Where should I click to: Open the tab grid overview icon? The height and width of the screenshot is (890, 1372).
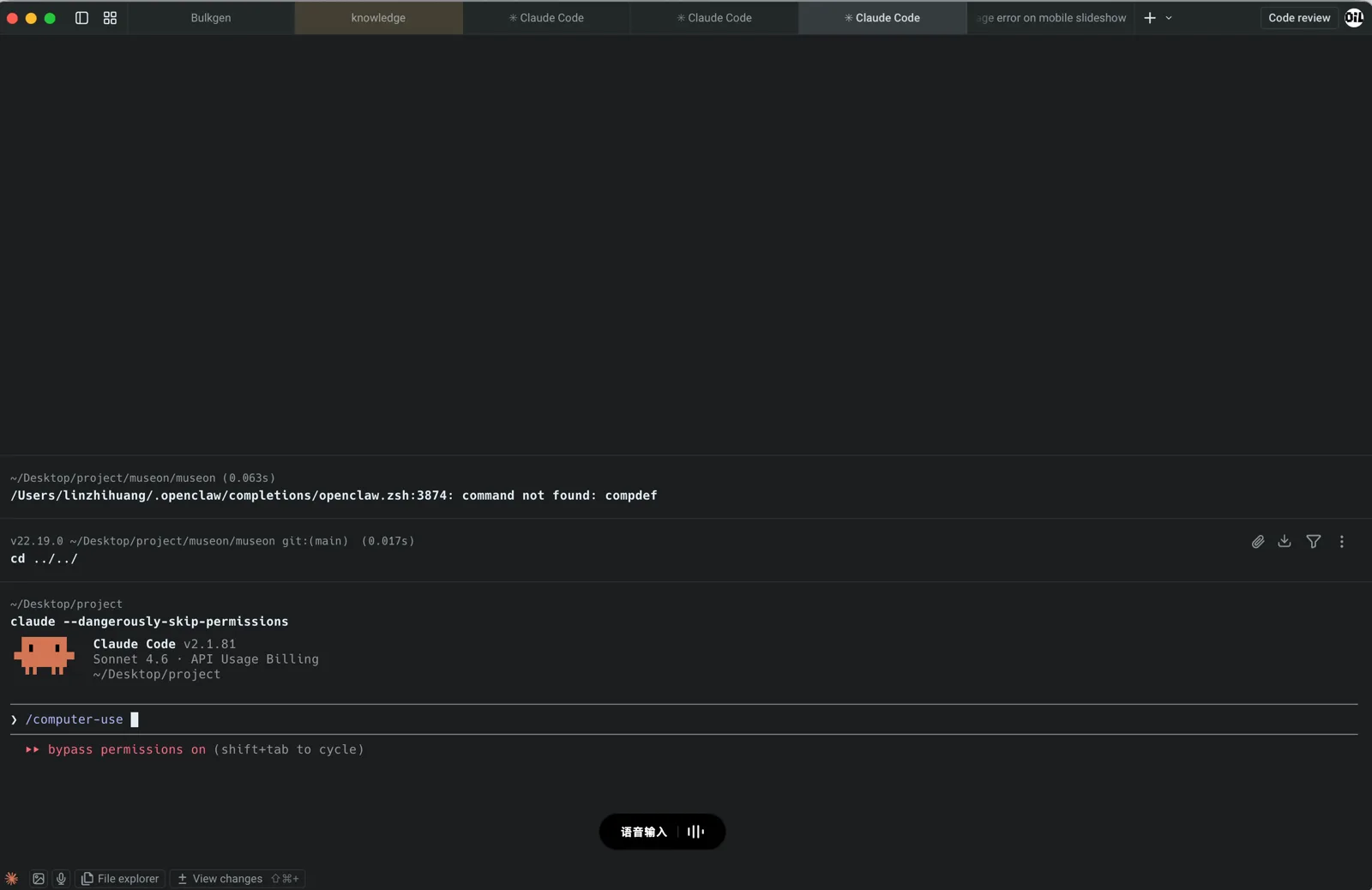point(110,17)
